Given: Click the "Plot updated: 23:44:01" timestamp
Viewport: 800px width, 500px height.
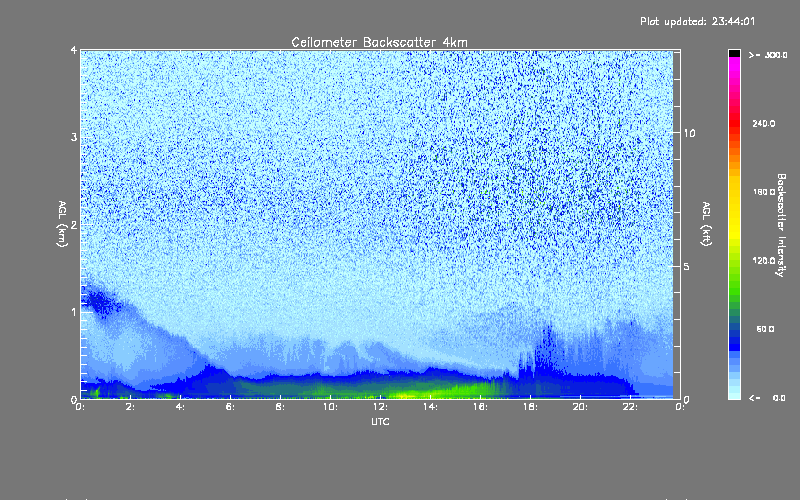Looking at the screenshot, I should (697, 21).
